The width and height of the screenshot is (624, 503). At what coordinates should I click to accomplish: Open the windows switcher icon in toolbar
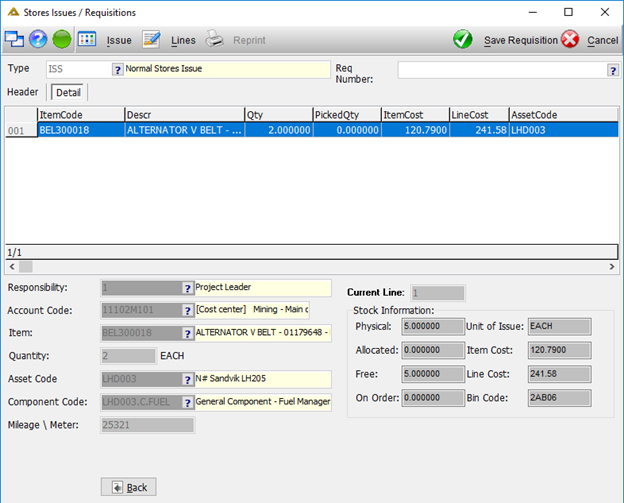pos(14,39)
